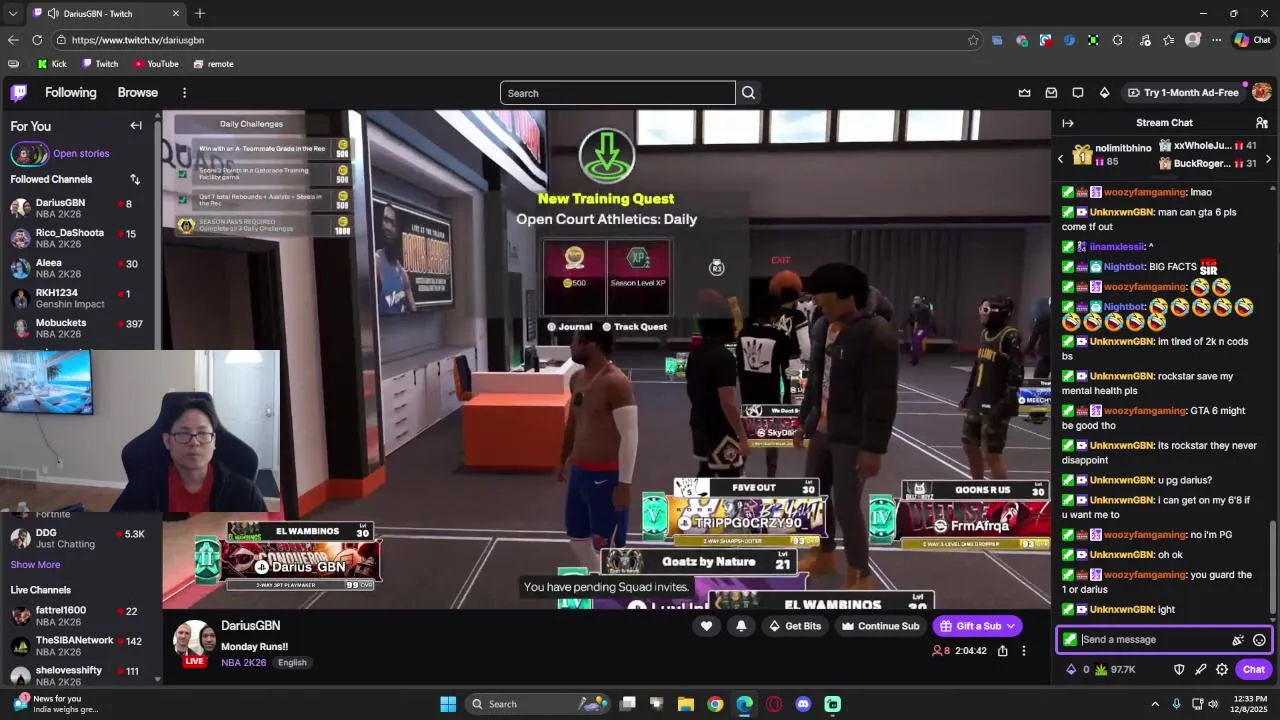Open the Copilot Chat button
Screen dimensions: 1280x720
click(x=1252, y=40)
